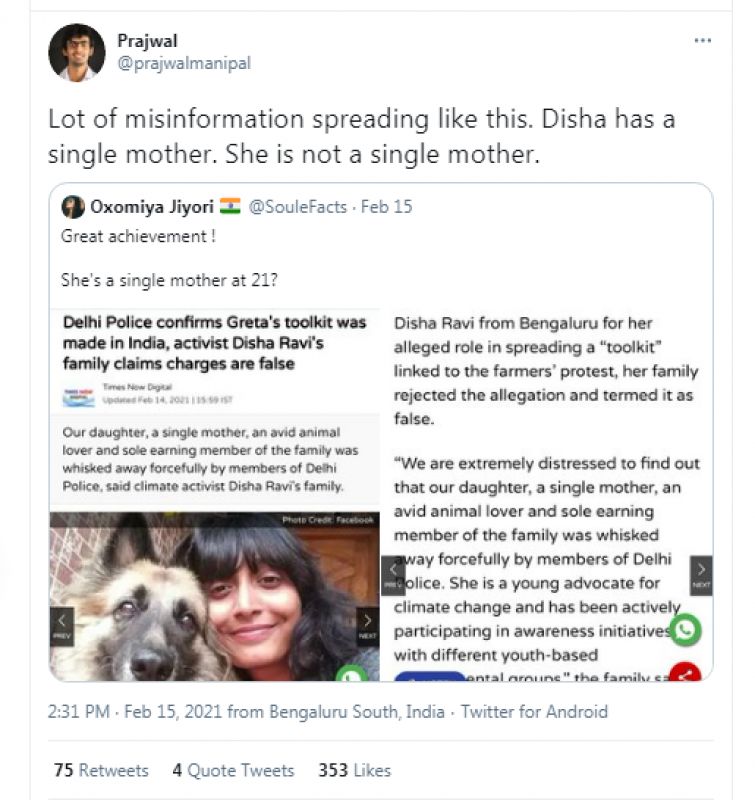Tap the WhatsApp icon below the dog photo

click(x=351, y=677)
